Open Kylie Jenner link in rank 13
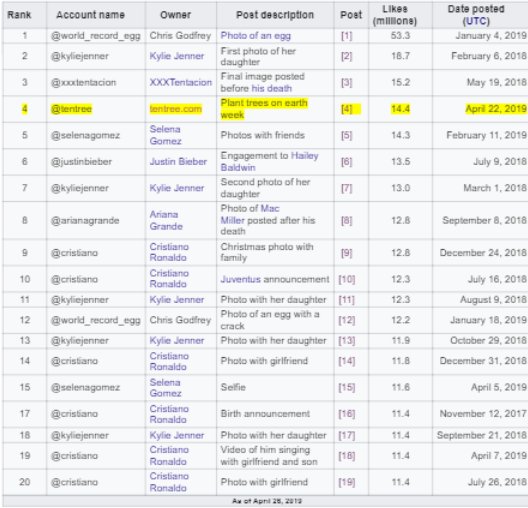 coord(177,340)
